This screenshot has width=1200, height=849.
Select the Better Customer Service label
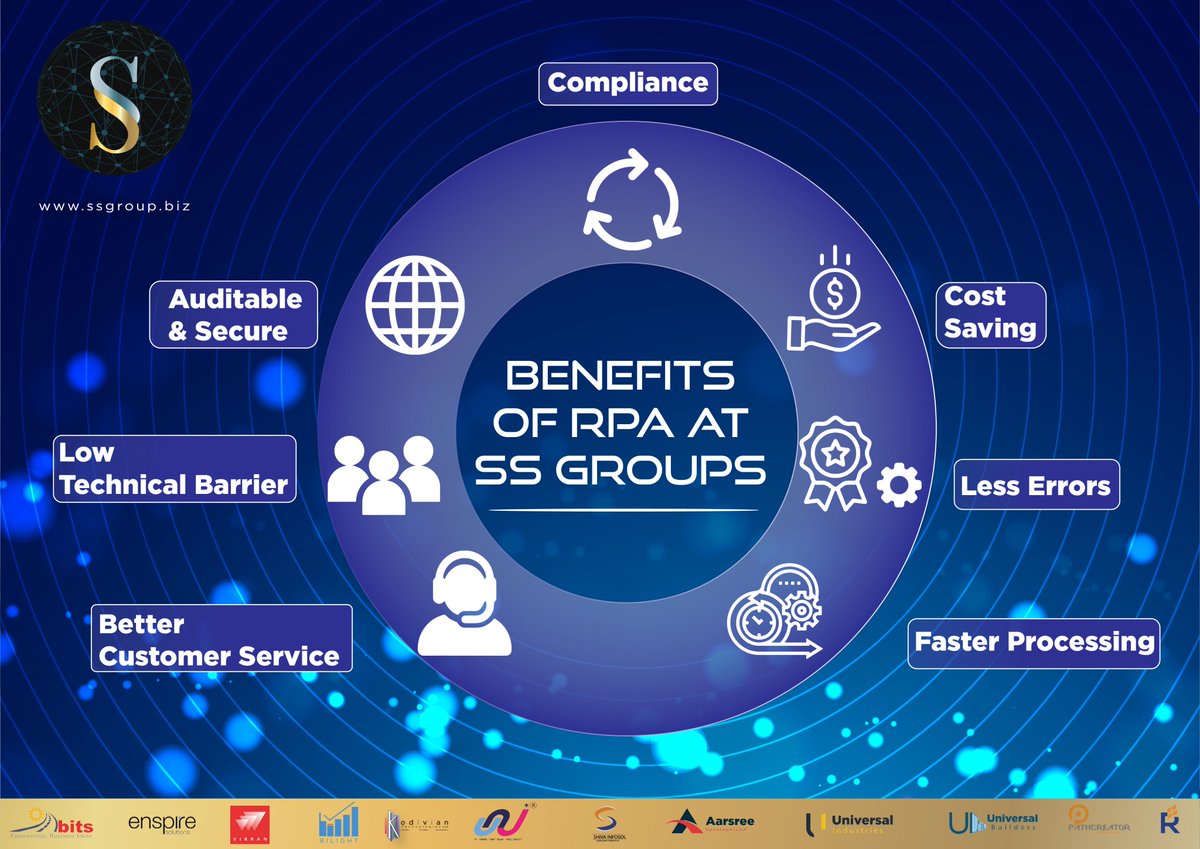[221, 639]
